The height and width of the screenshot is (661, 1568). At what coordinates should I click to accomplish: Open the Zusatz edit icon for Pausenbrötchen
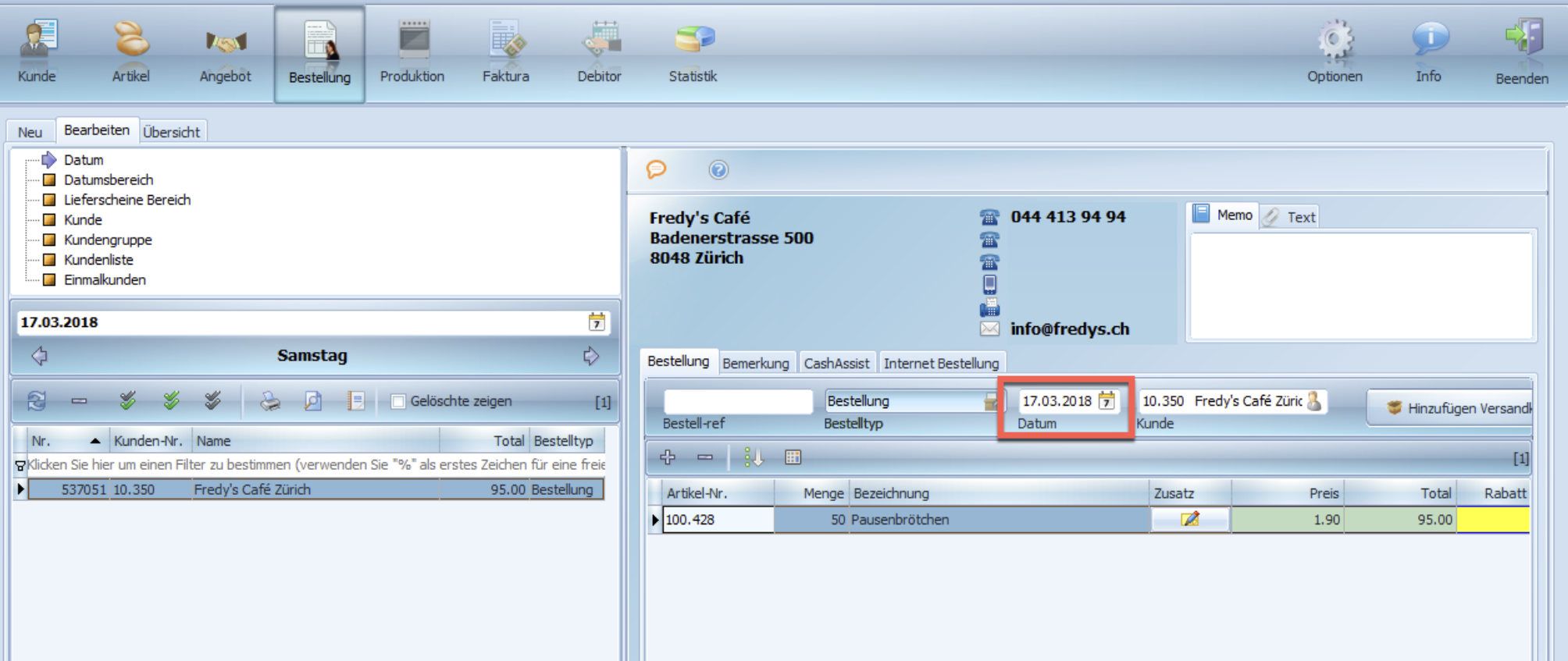point(1190,519)
